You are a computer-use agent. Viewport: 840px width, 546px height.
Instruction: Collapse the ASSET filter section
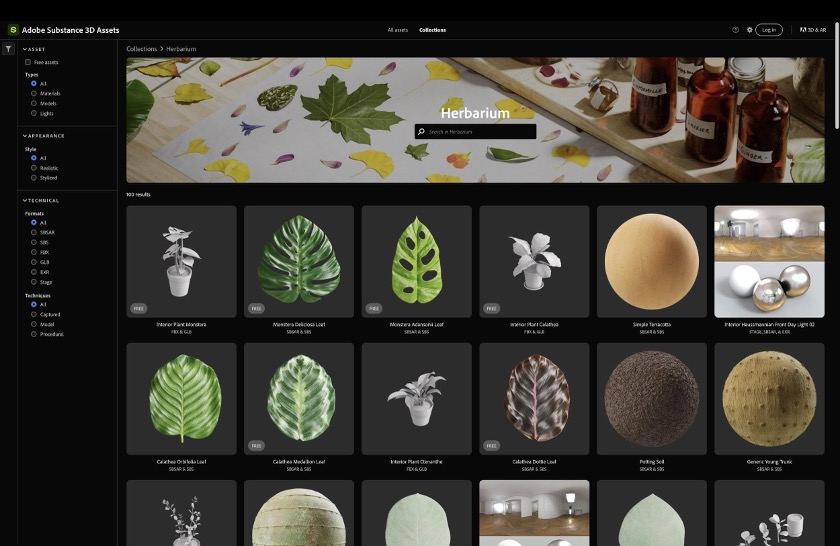34,49
